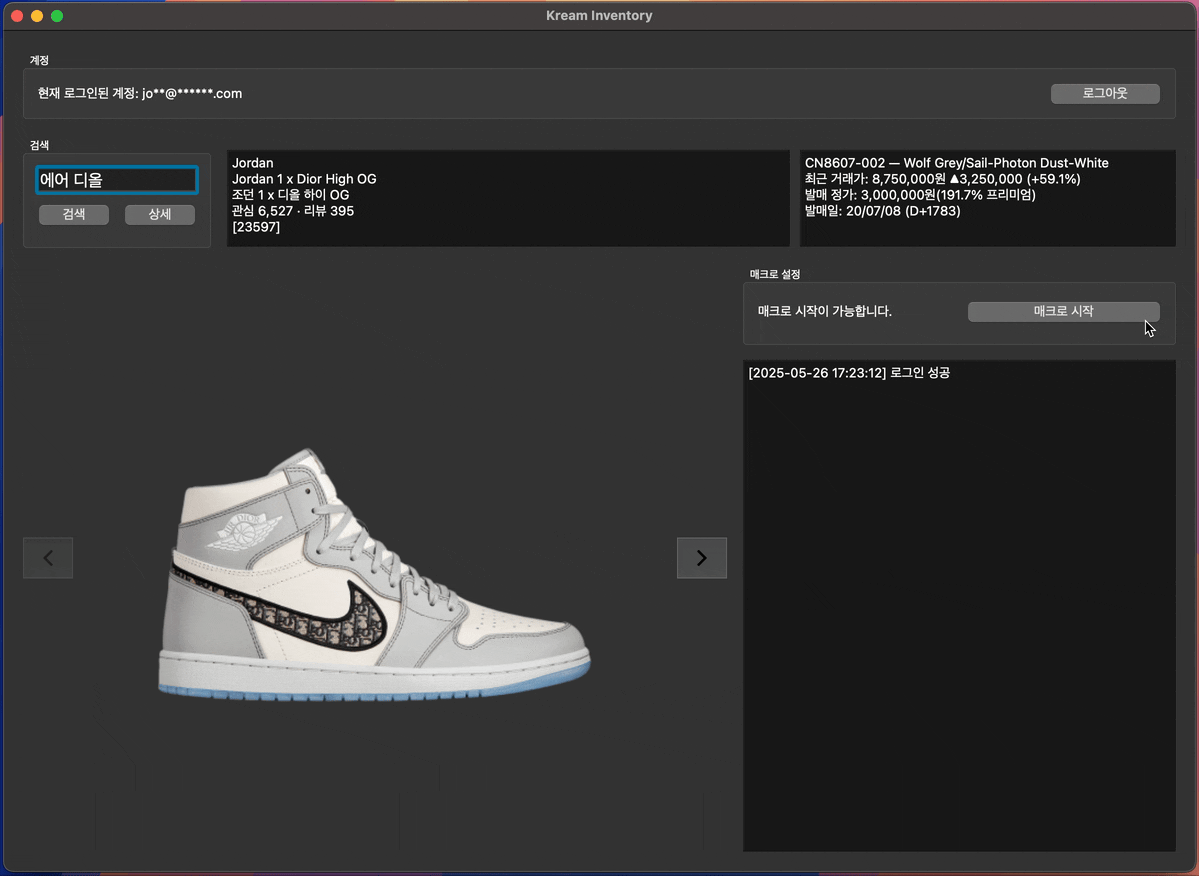Image resolution: width=1199 pixels, height=876 pixels.
Task: Click the product ID [23597]
Action: 256,227
